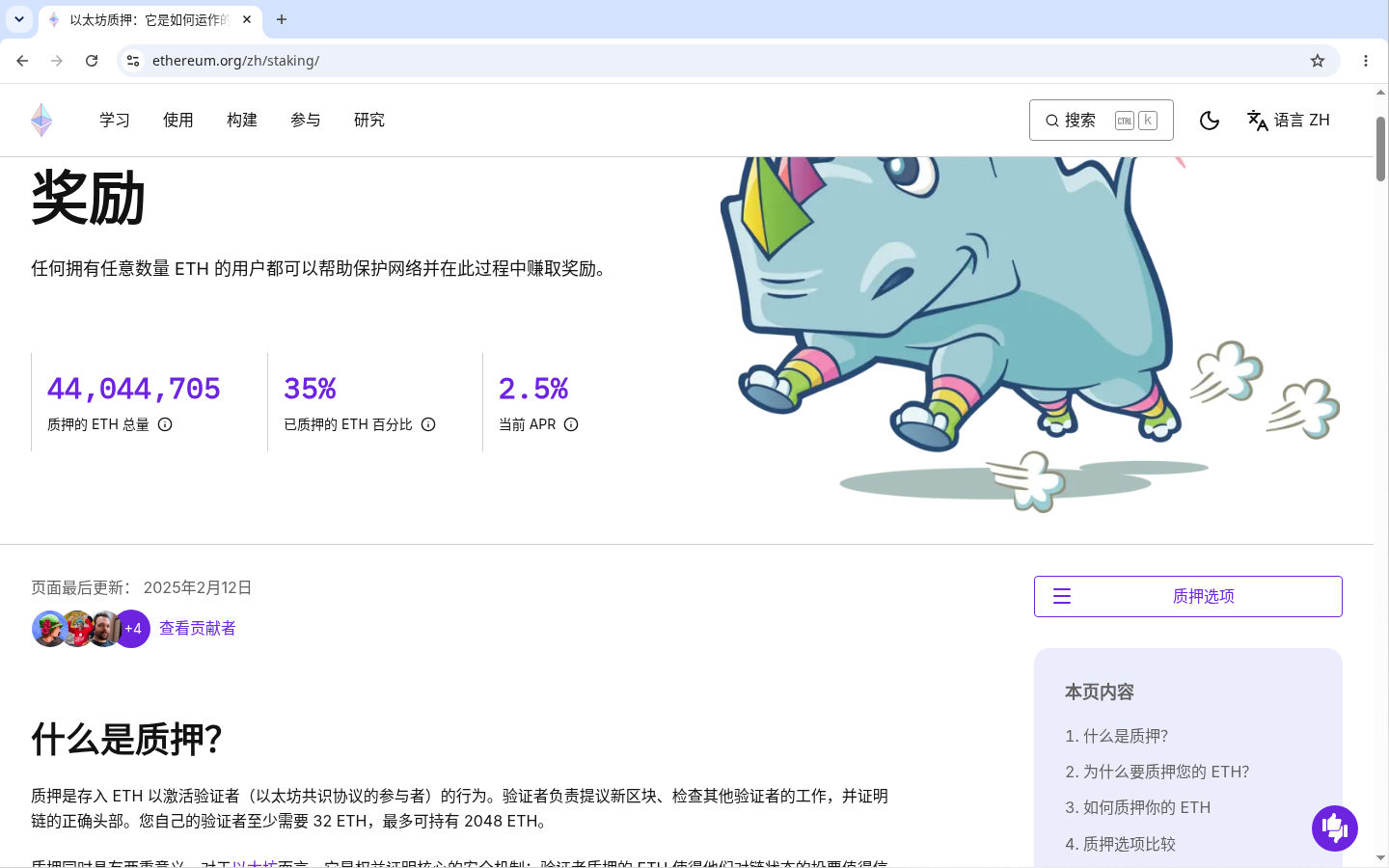Open the tab search dropdown arrow
Viewport: 1389px width, 868px height.
click(x=19, y=19)
